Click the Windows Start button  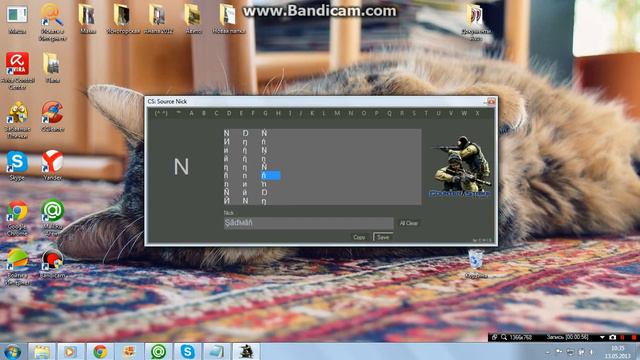(x=12, y=352)
